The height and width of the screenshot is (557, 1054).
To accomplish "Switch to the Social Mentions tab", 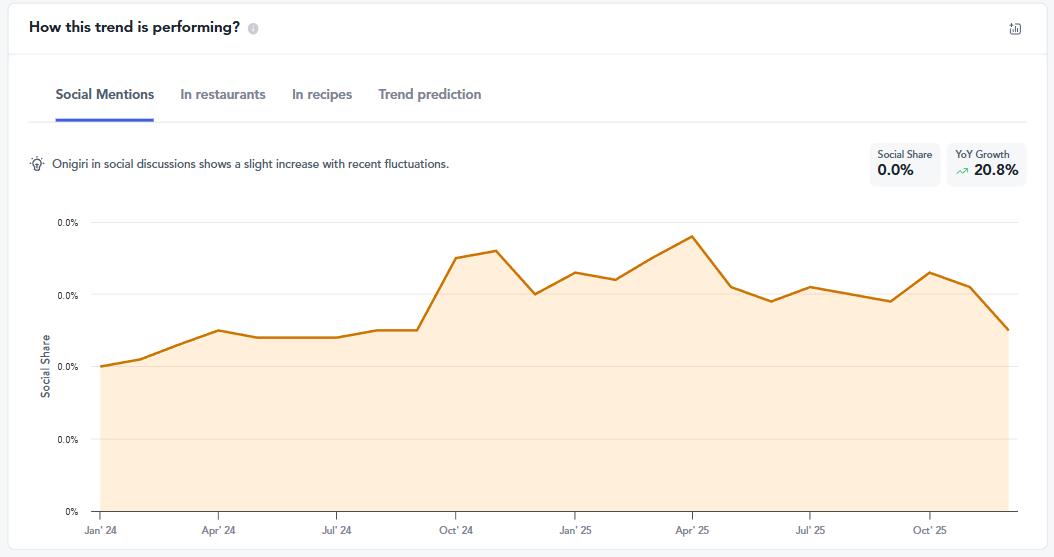I will point(105,95).
